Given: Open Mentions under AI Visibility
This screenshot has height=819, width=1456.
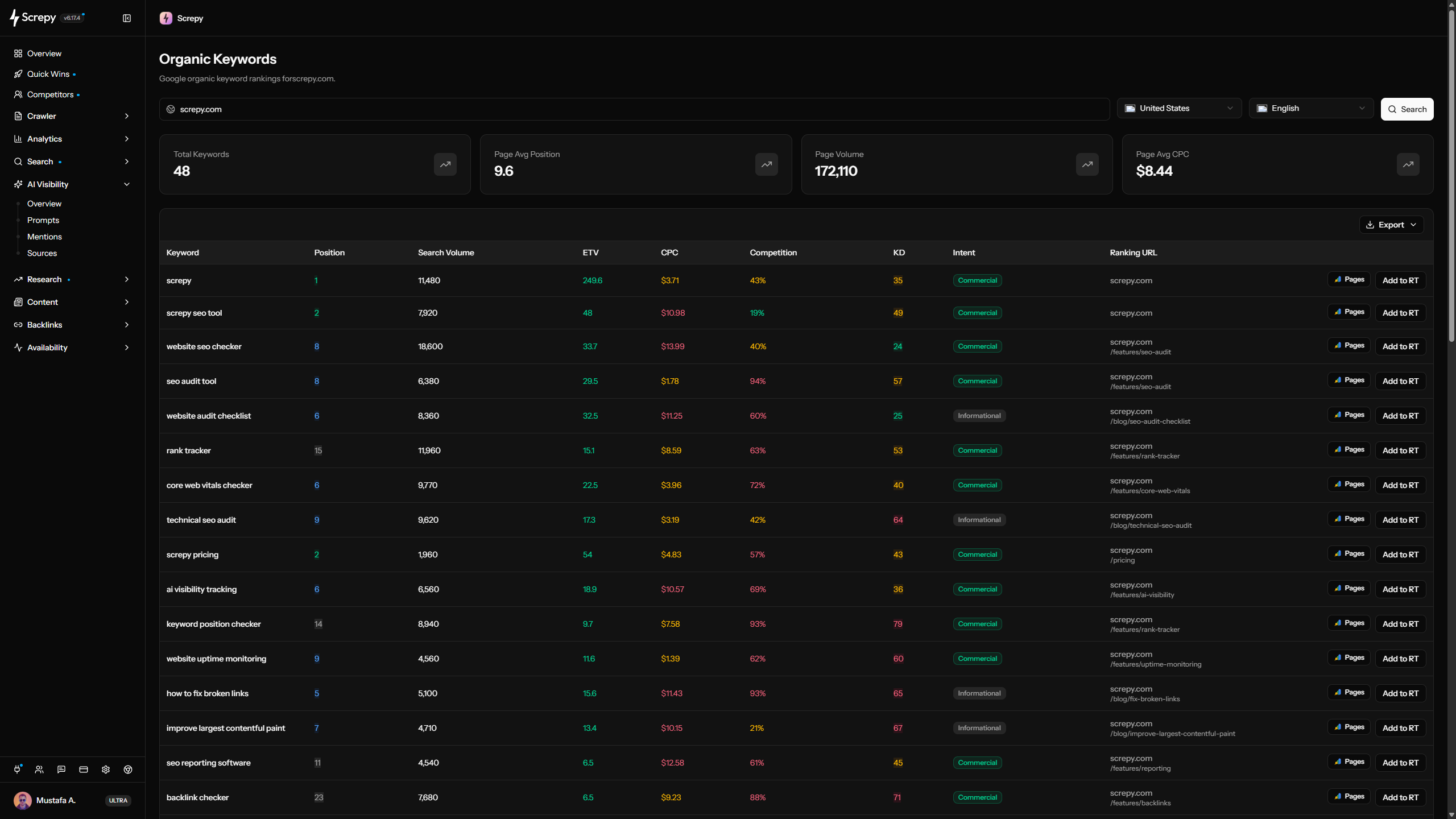Looking at the screenshot, I should pyautogui.click(x=44, y=237).
